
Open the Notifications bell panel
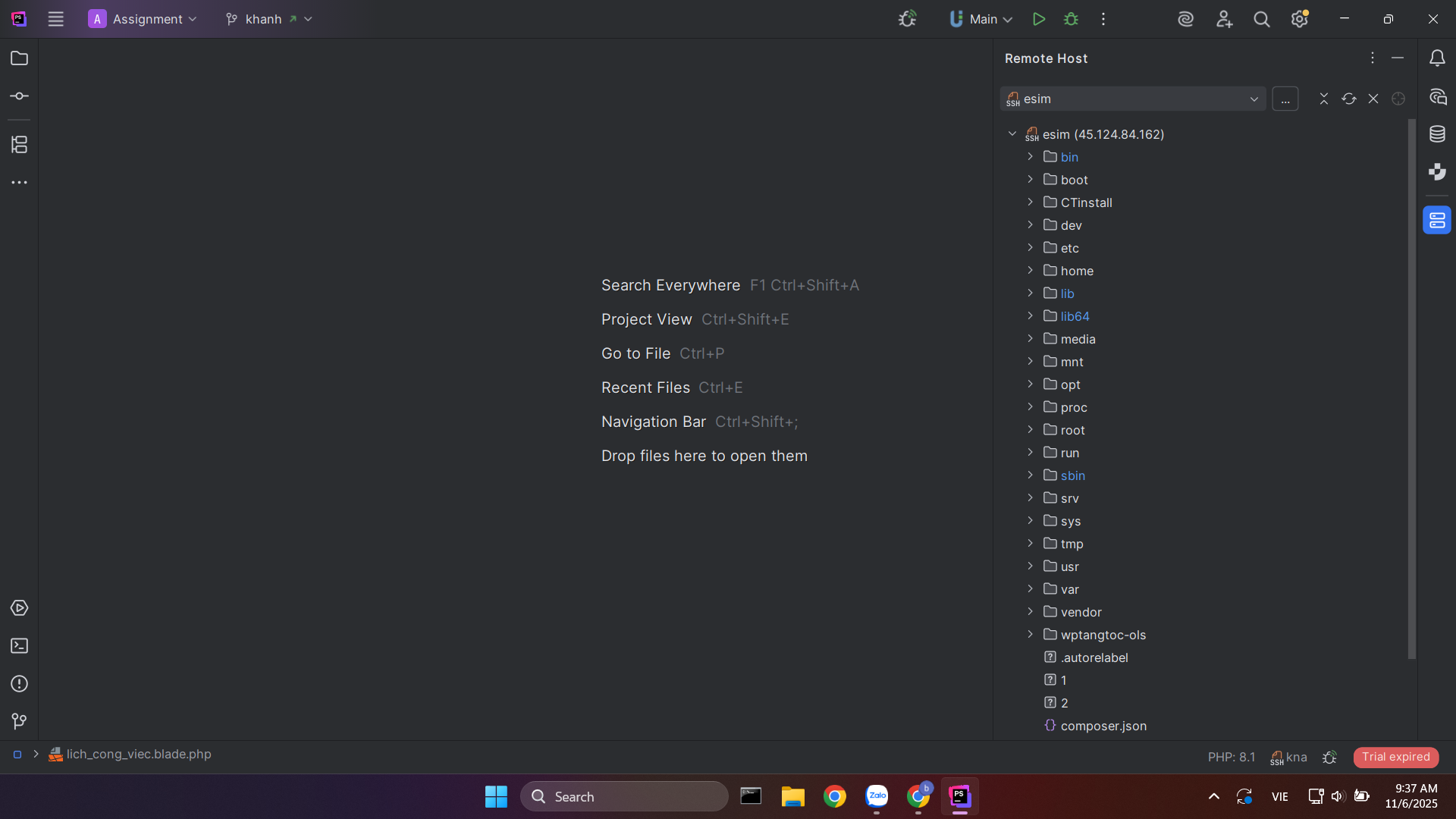(1437, 58)
